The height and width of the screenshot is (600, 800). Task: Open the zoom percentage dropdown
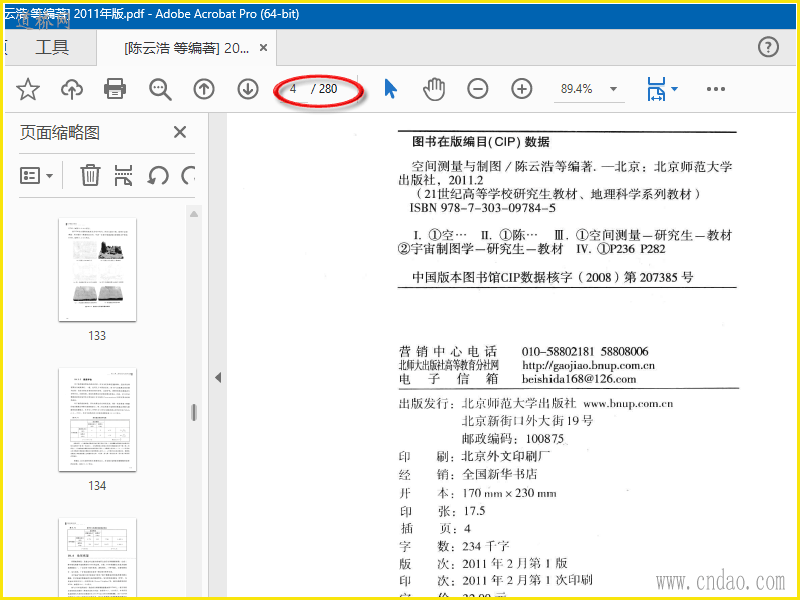point(613,89)
